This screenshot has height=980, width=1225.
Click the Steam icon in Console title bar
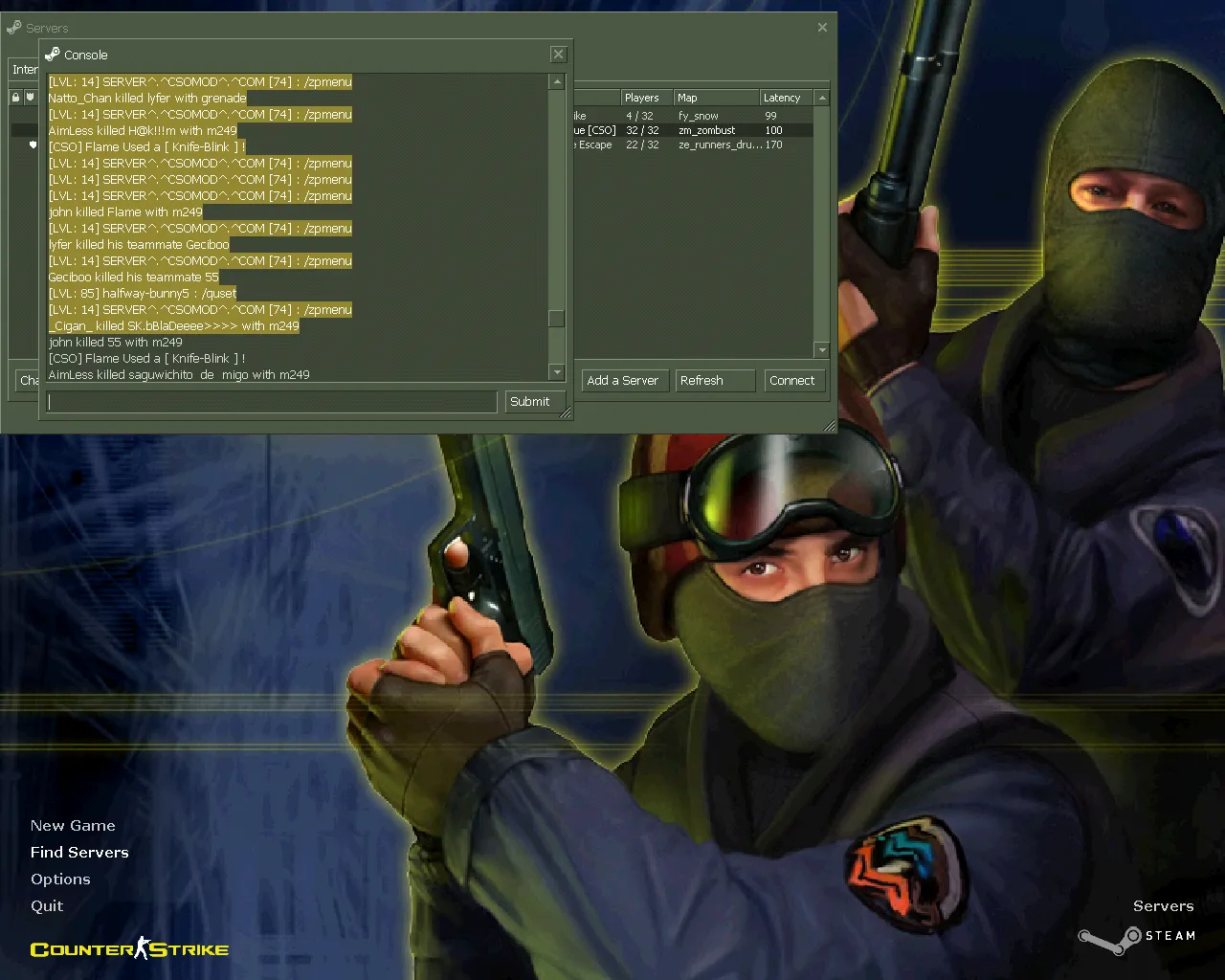[53, 55]
